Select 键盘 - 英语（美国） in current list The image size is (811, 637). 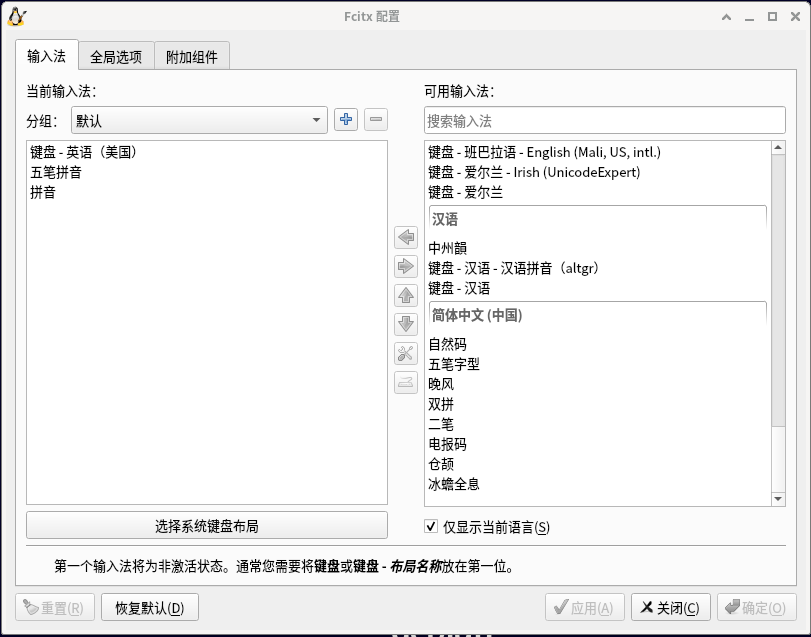[x=207, y=152]
